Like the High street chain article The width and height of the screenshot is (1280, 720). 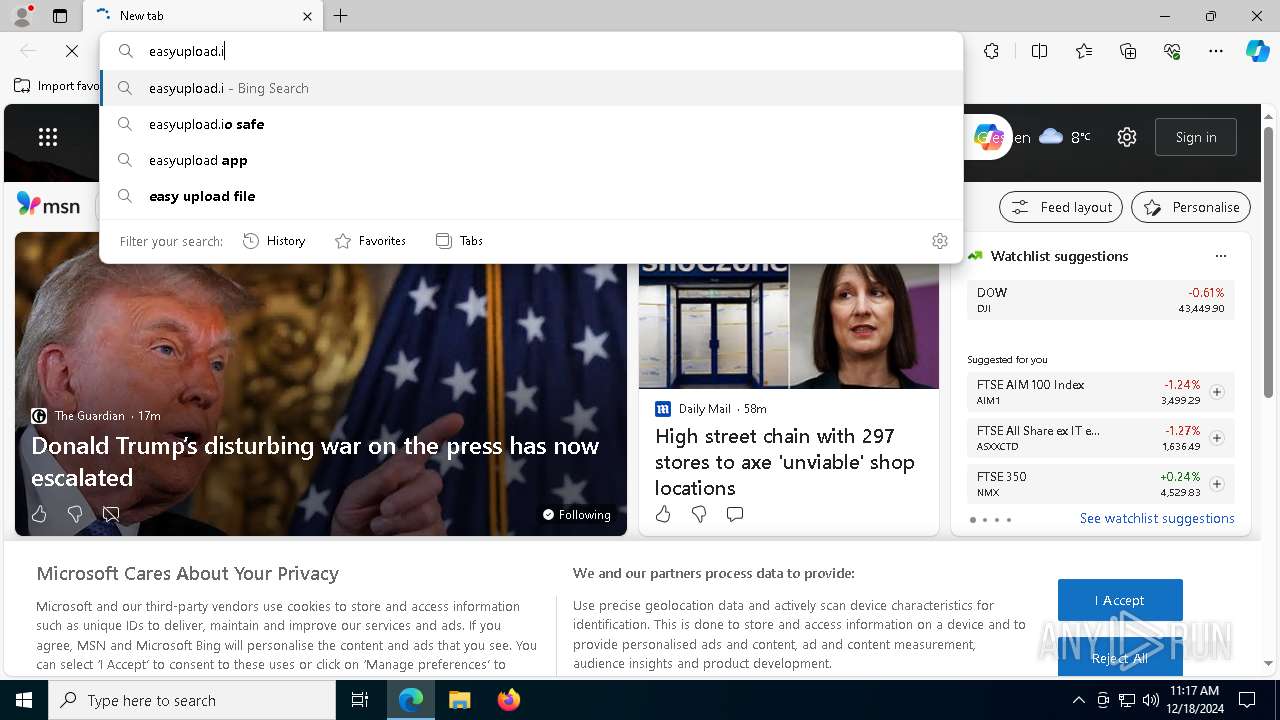coord(663,514)
